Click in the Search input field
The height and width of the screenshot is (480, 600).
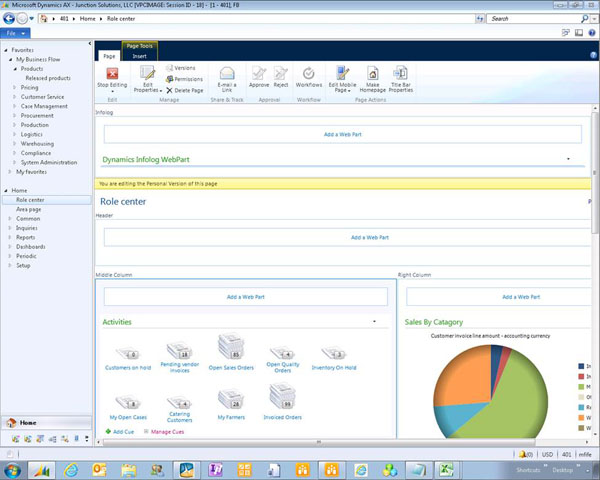tap(533, 18)
